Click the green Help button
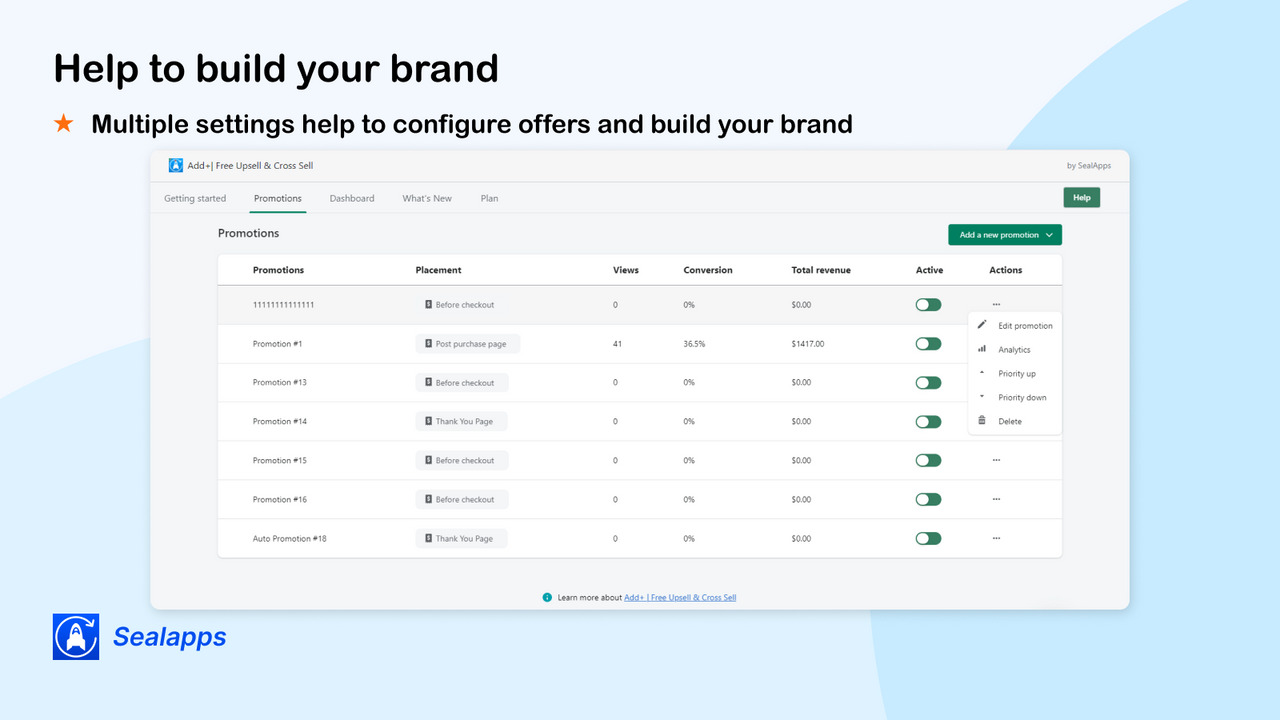The image size is (1280, 720). click(1081, 197)
